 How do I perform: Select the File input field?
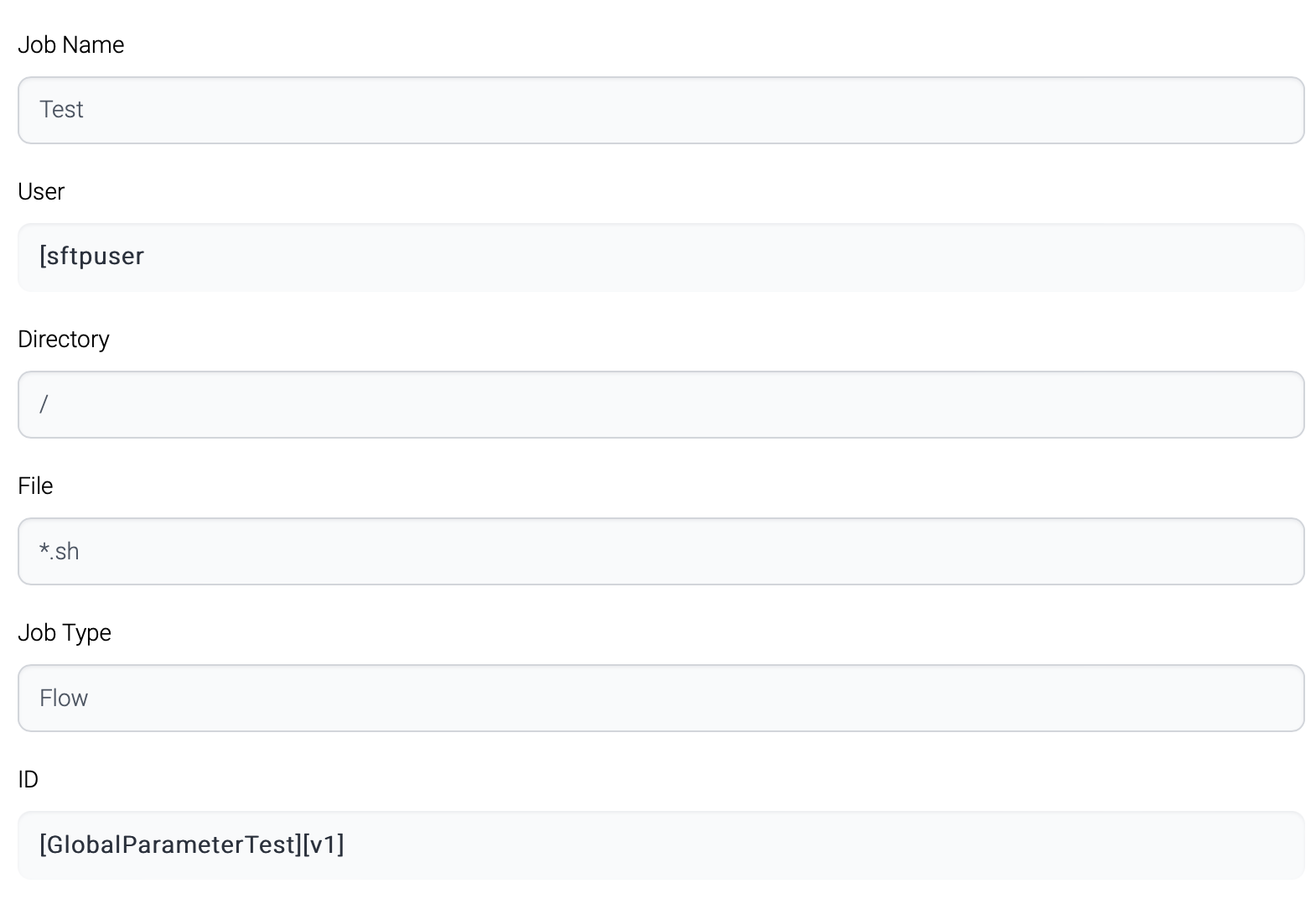tap(661, 551)
